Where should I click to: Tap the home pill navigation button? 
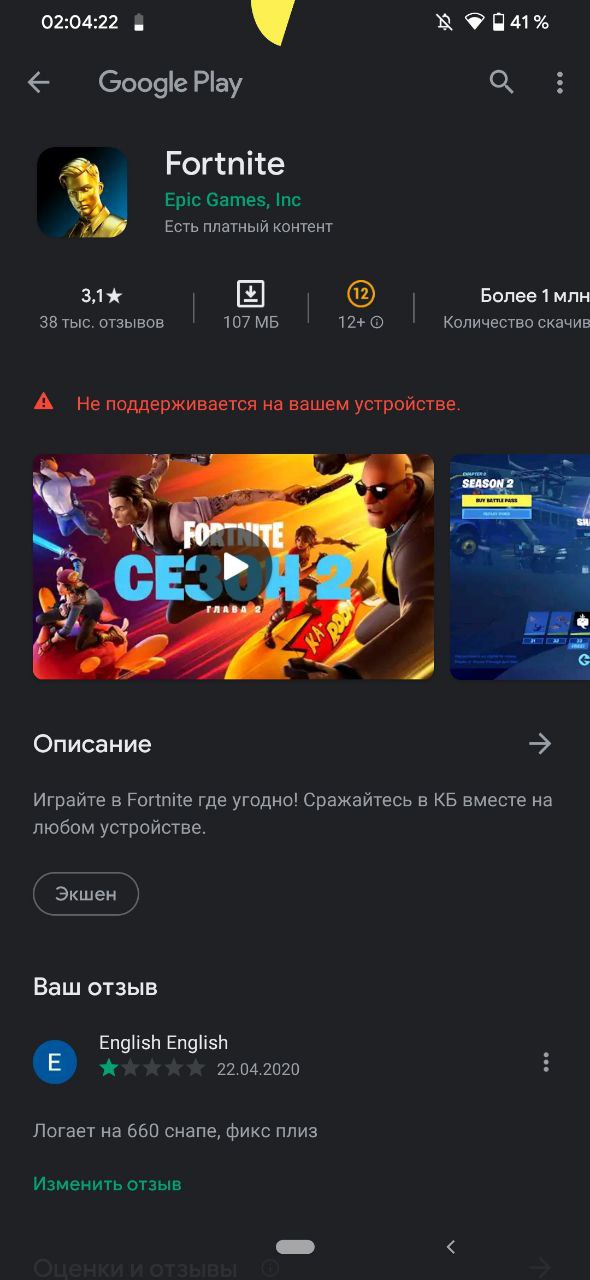point(295,1247)
